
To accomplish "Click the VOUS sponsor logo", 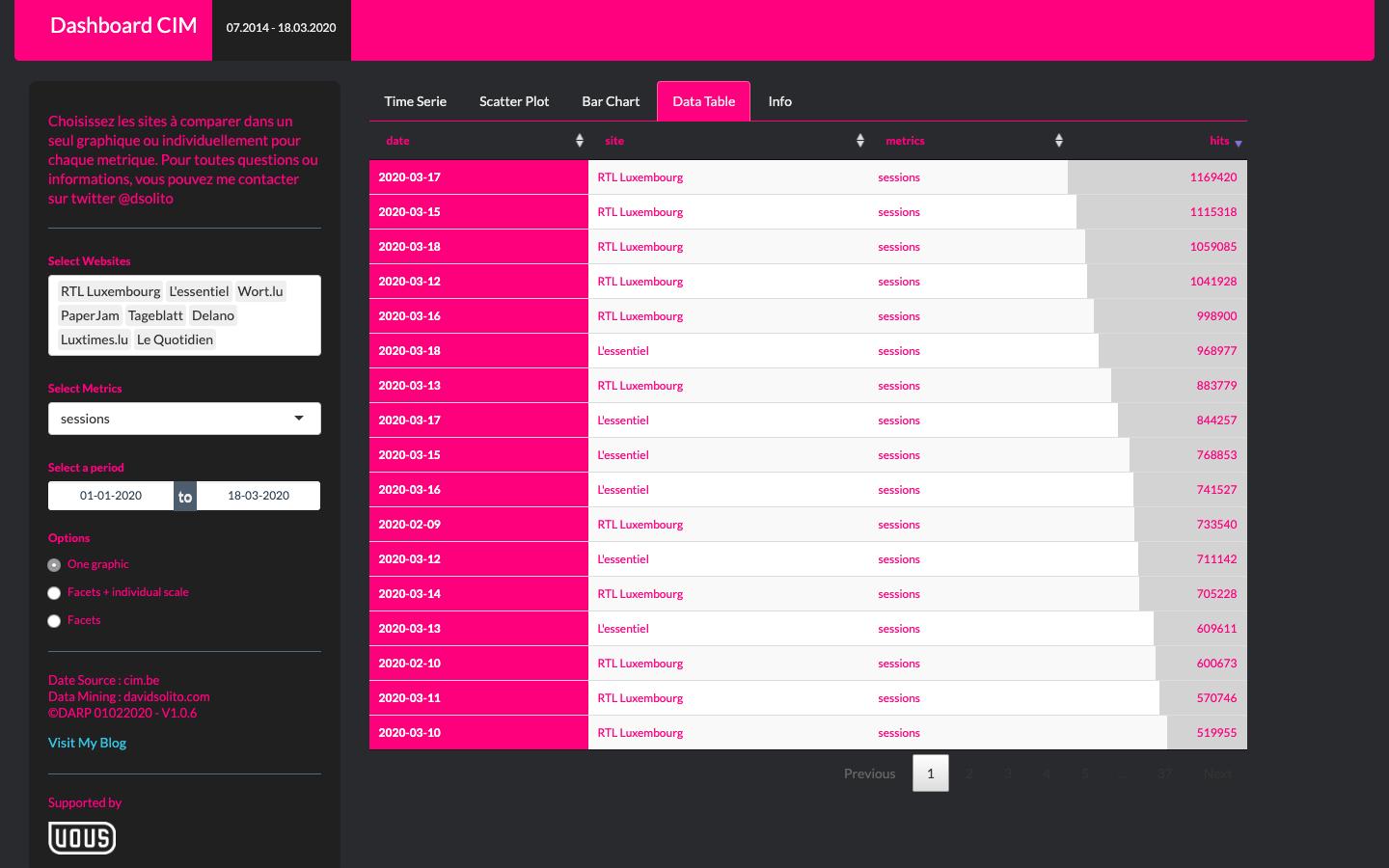I will 82,837.
